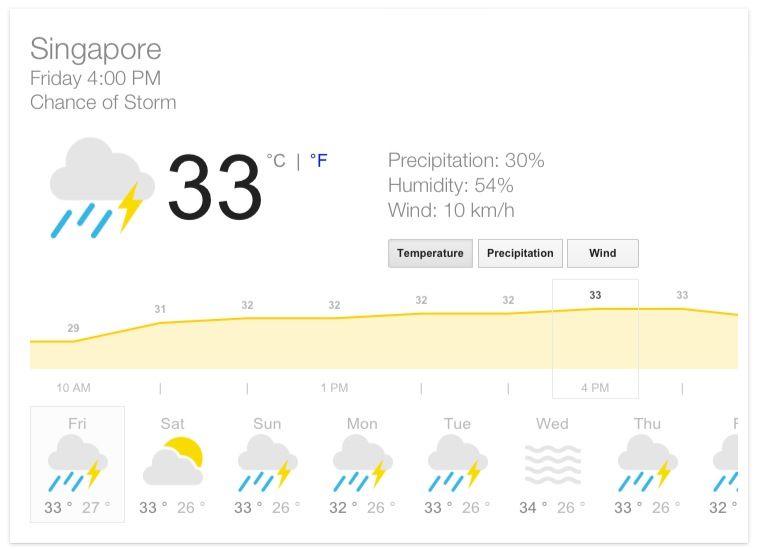
Task: Select the 1 PM time marker
Action: pyautogui.click(x=334, y=388)
